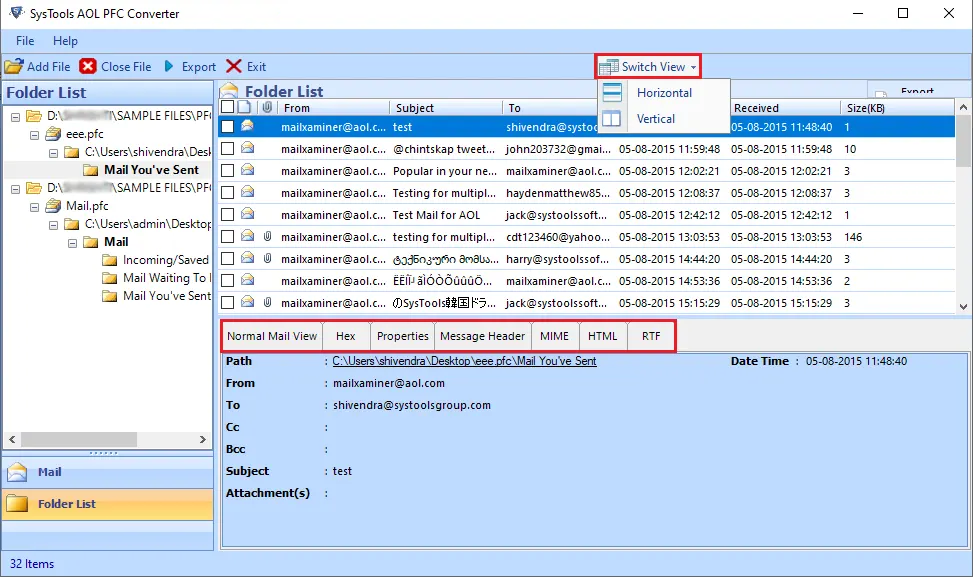Click the folder tree horizontal scrollbar thumb
This screenshot has height=577, width=973.
[79, 439]
